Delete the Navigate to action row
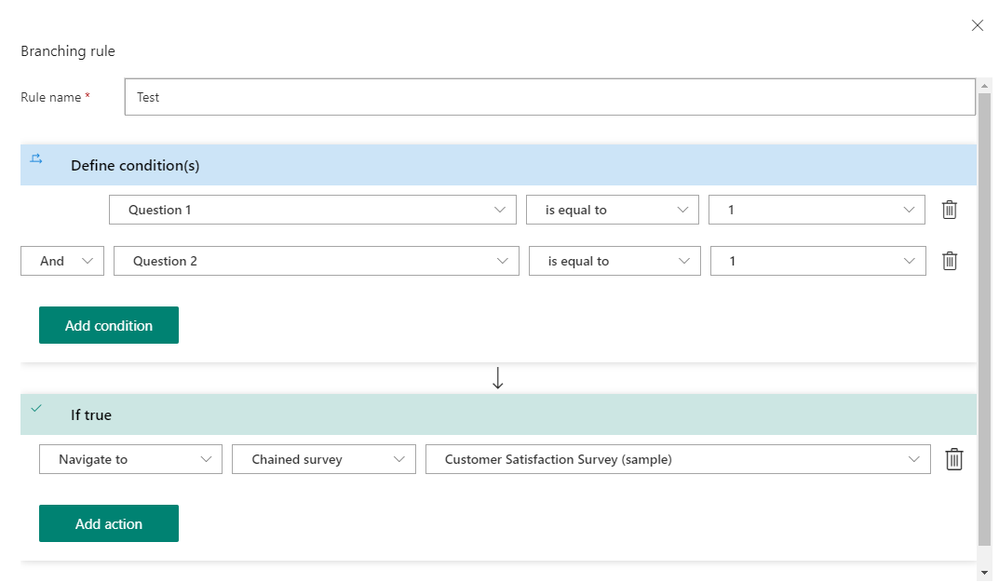 pyautogui.click(x=954, y=459)
